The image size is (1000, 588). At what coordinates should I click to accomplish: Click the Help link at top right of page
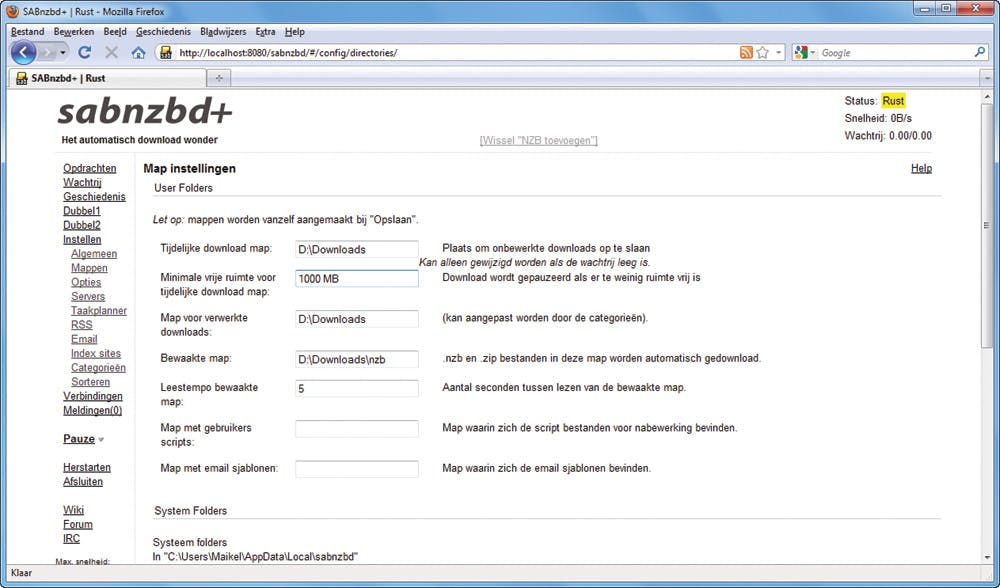921,168
